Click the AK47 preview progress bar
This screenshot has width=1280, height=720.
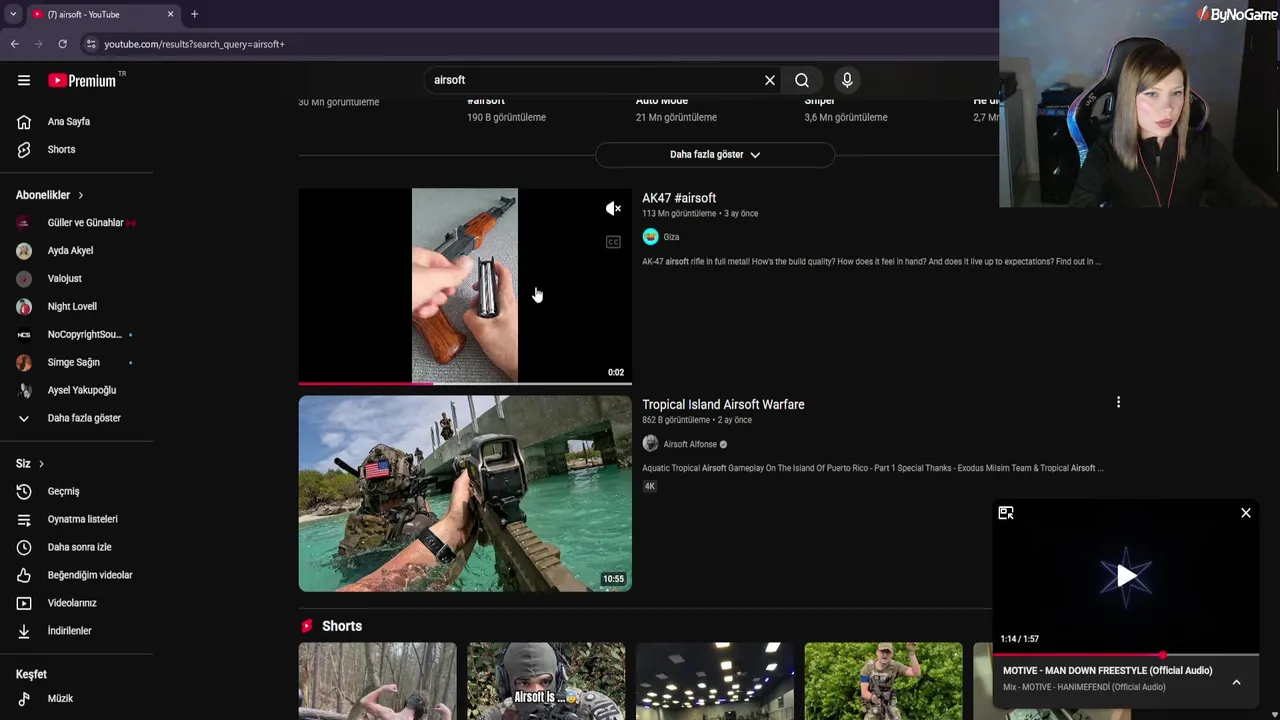465,383
